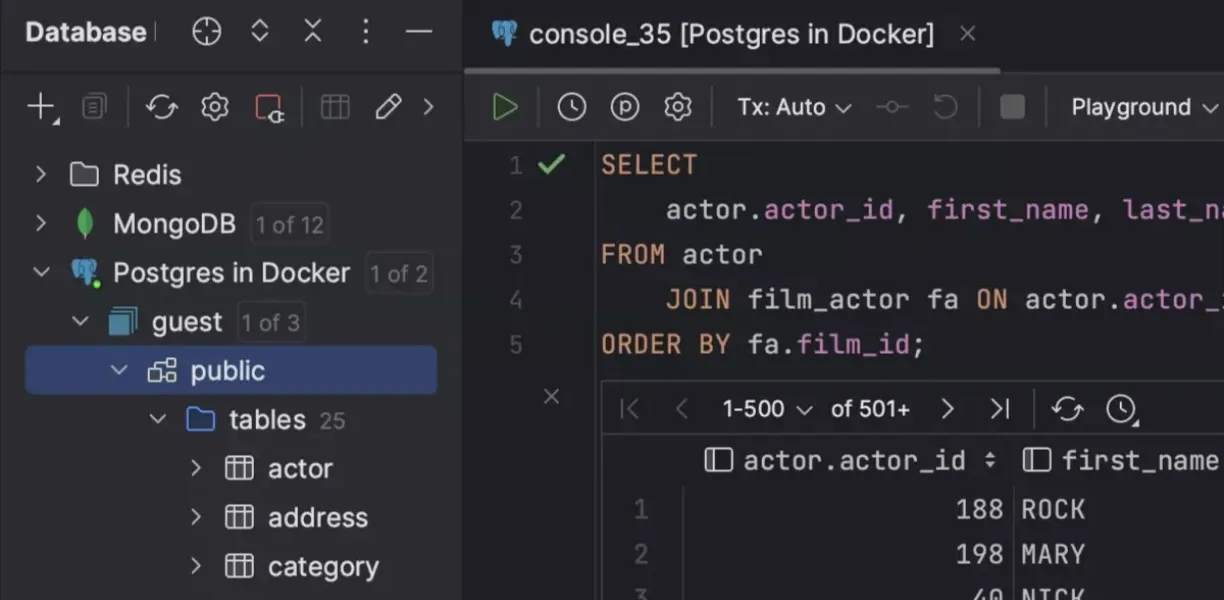Refresh the database tree with the arrows icon
Image resolution: width=1224 pixels, height=600 pixels.
point(161,107)
